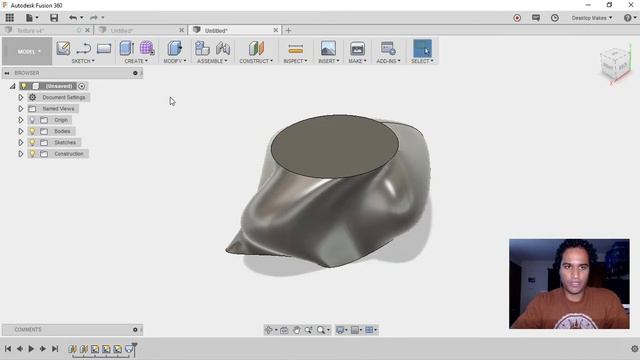Close the Texture v4 tab
The width and height of the screenshot is (640, 360).
point(87,30)
